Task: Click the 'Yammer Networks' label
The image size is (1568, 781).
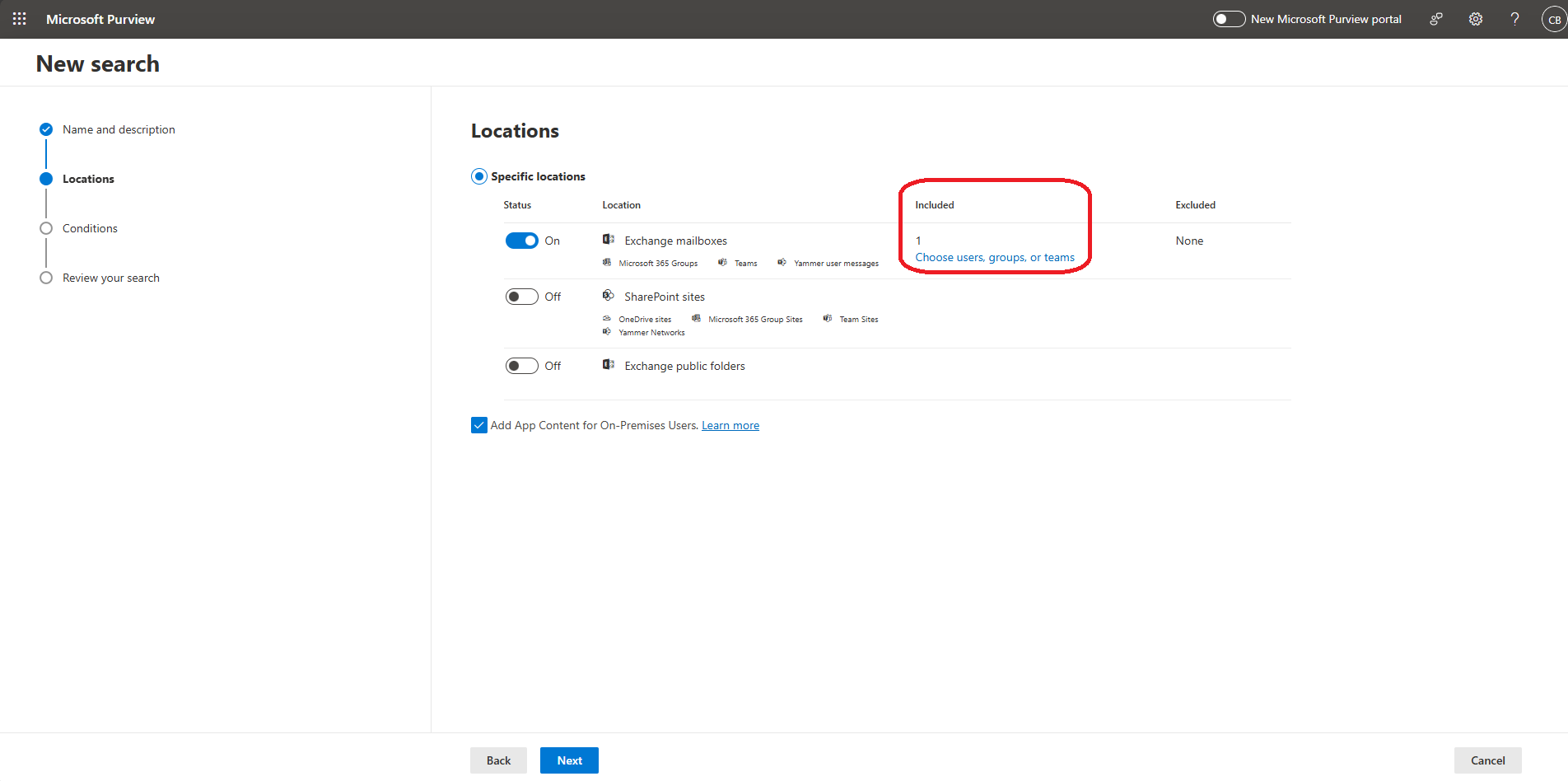Action: tap(651, 333)
